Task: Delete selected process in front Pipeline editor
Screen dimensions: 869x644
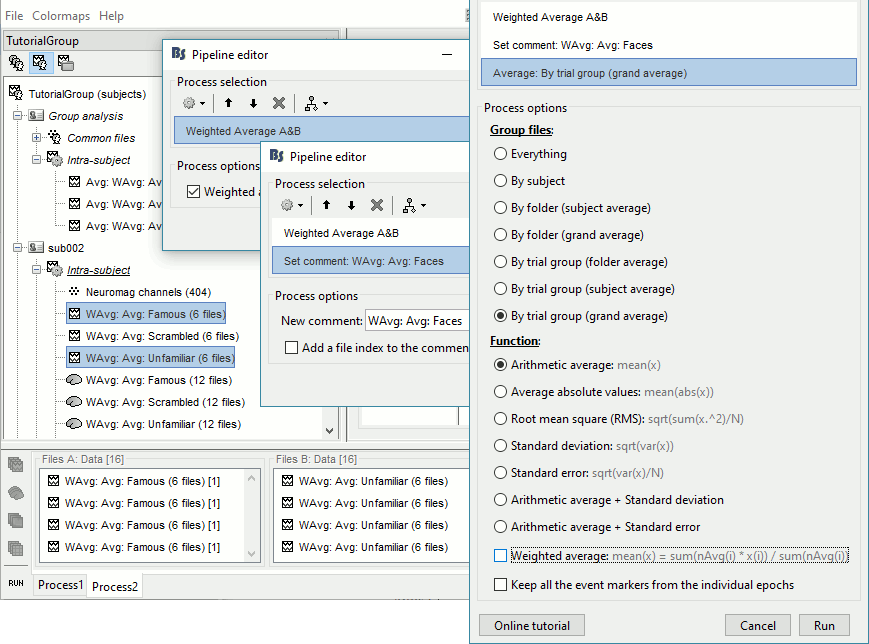Action: (376, 205)
